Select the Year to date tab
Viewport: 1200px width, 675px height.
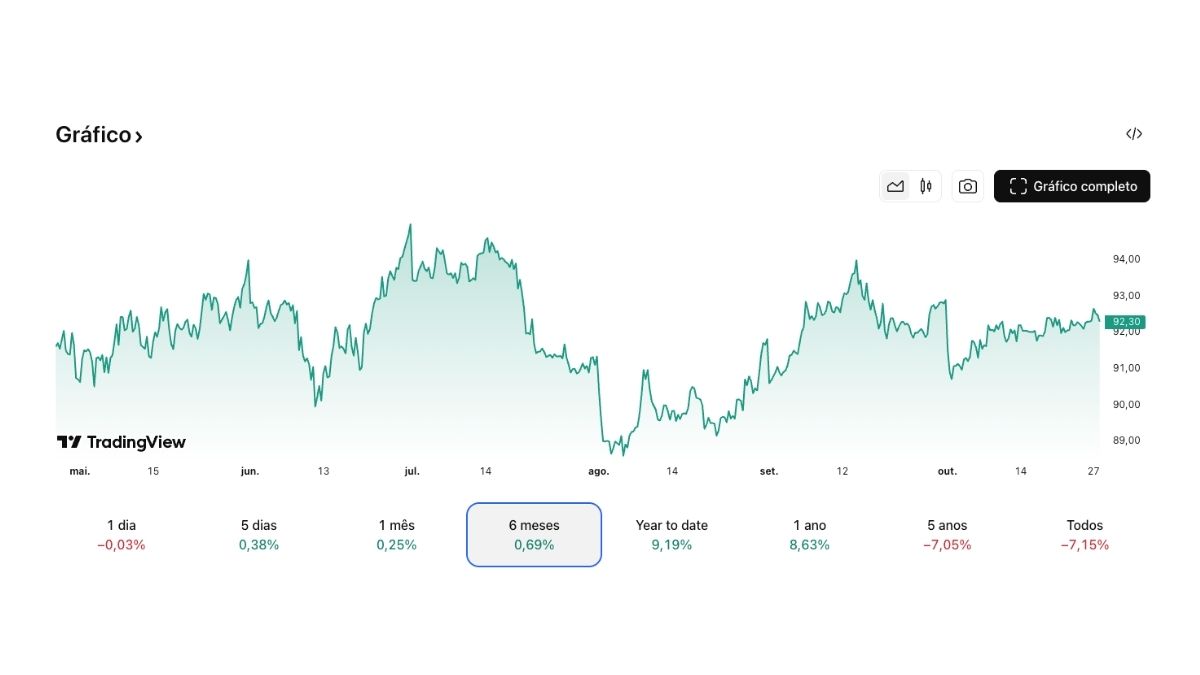coord(671,534)
